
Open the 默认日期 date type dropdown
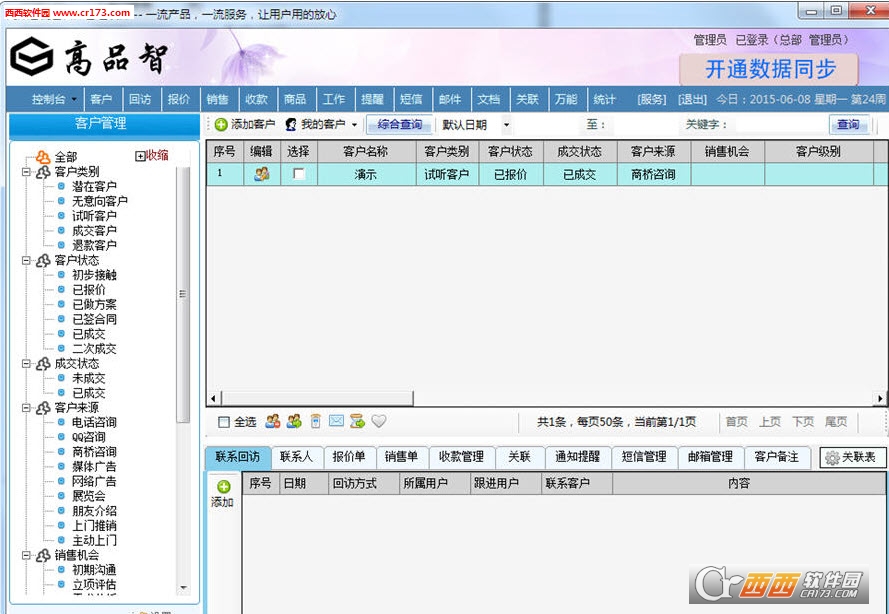[506, 125]
